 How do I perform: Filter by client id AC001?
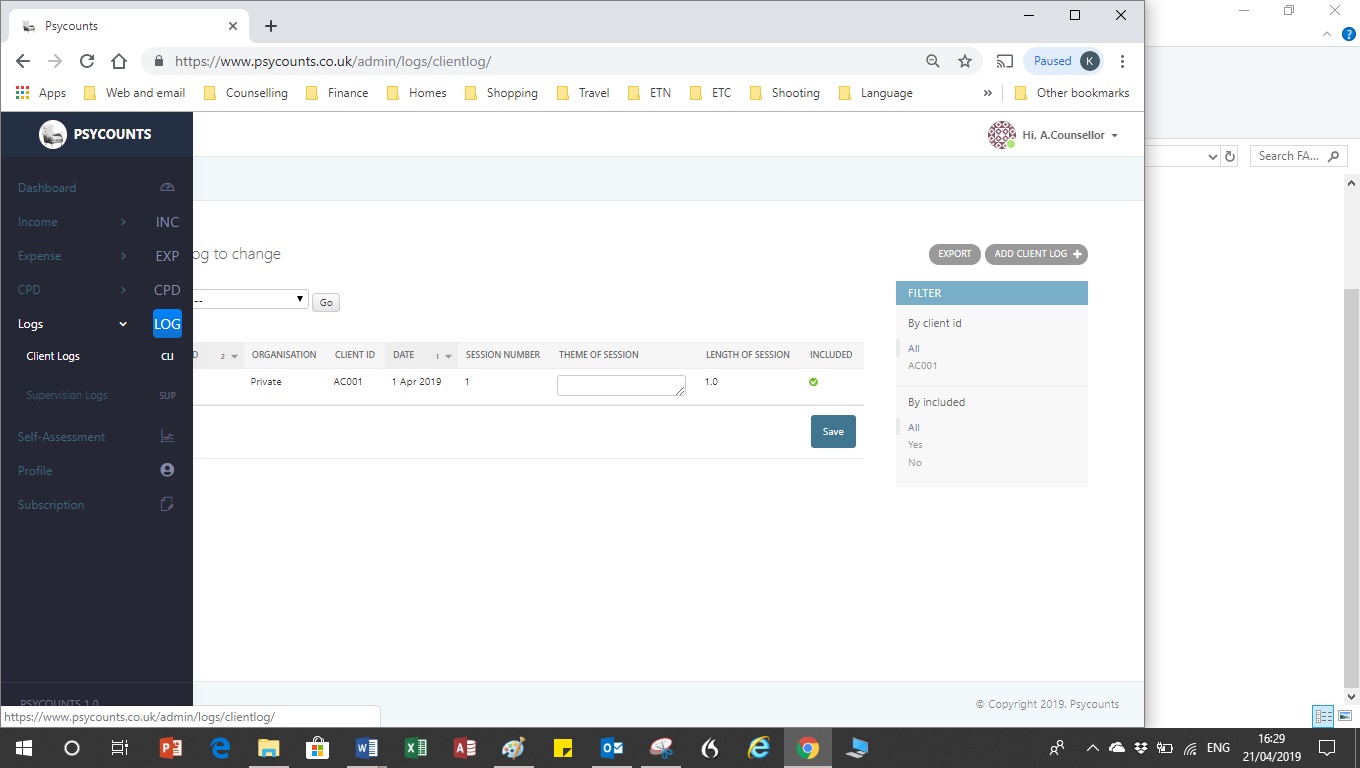922,366
